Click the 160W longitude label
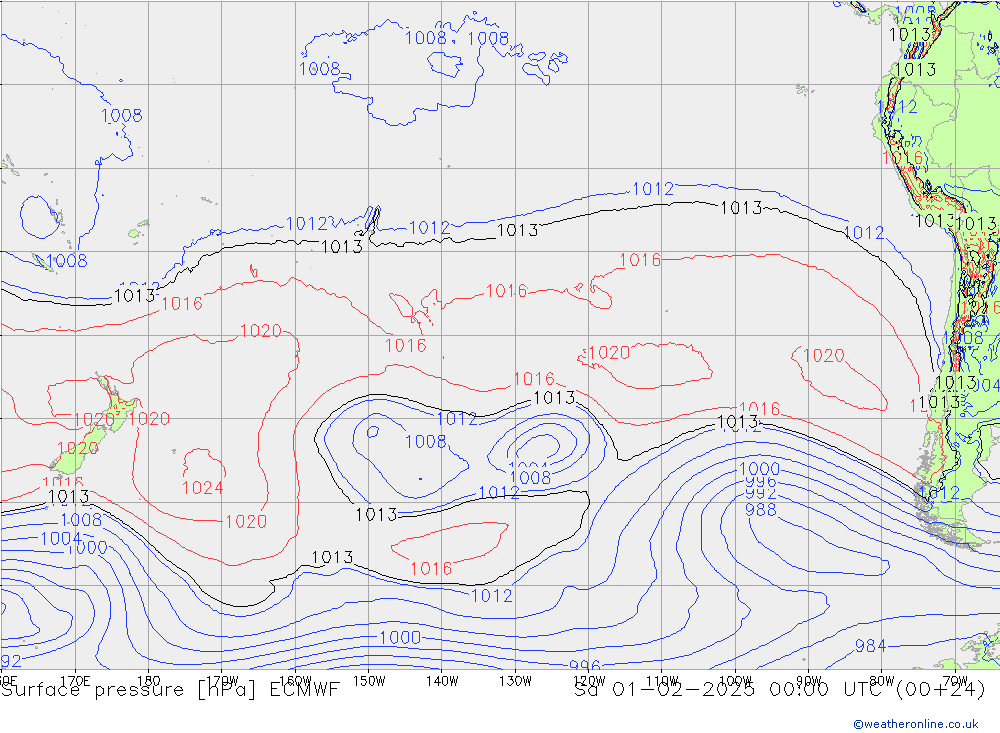This screenshot has height=733, width=1000. (295, 681)
